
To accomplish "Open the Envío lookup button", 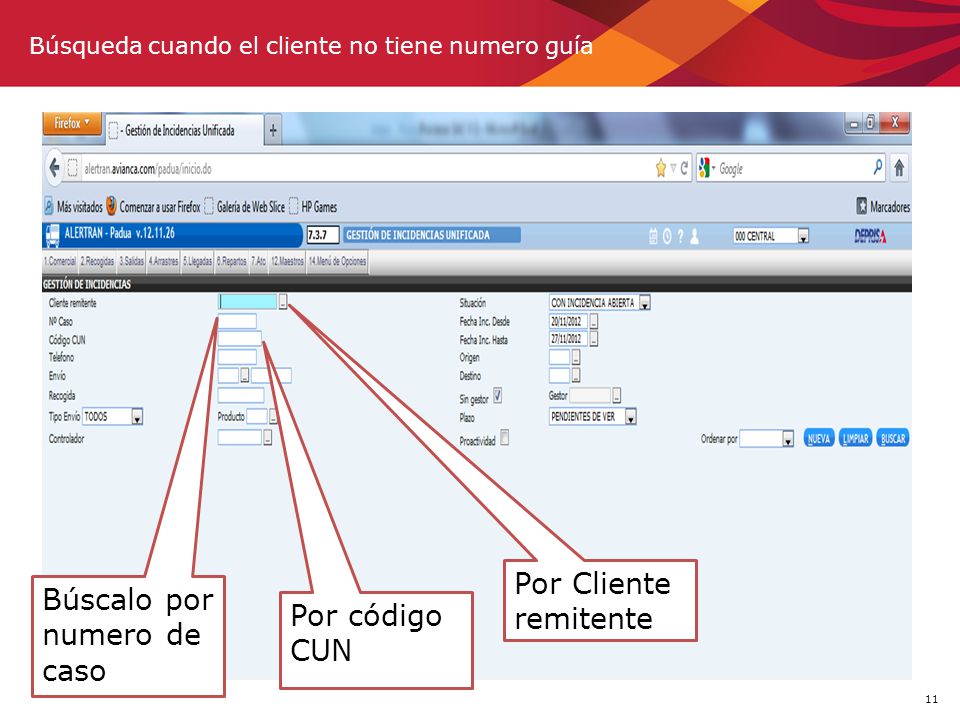I will pos(244,375).
